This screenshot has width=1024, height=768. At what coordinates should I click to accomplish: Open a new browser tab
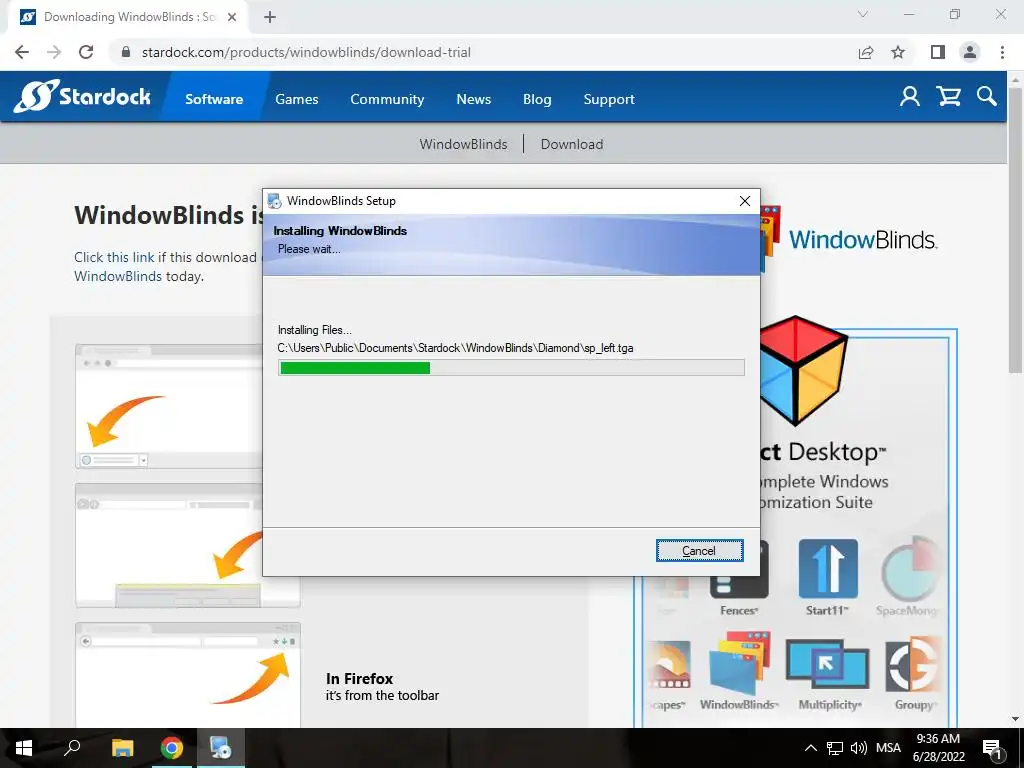pos(270,17)
